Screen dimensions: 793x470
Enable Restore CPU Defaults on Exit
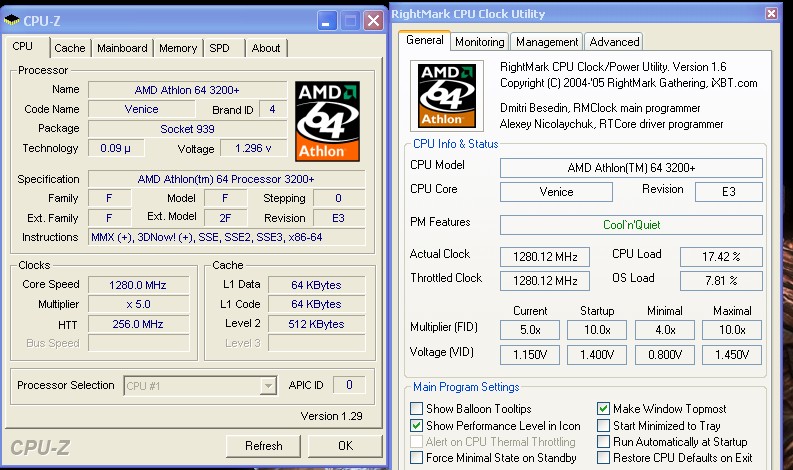[603, 458]
